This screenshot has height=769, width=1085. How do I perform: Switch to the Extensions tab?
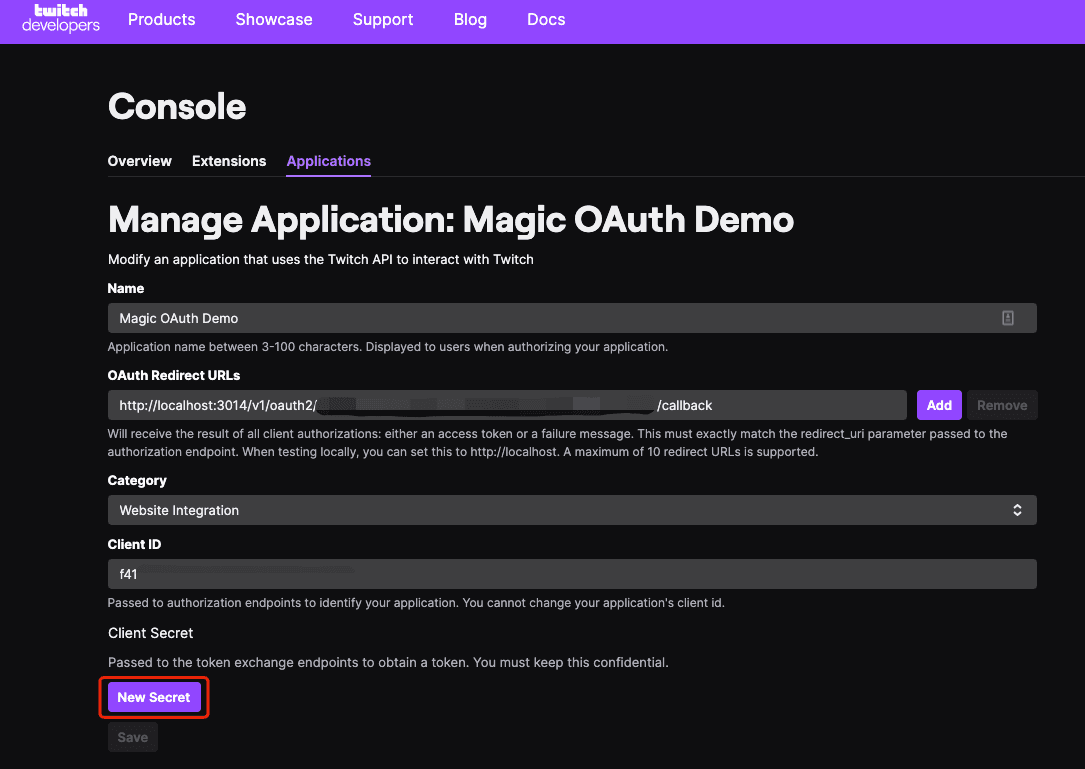(x=228, y=161)
